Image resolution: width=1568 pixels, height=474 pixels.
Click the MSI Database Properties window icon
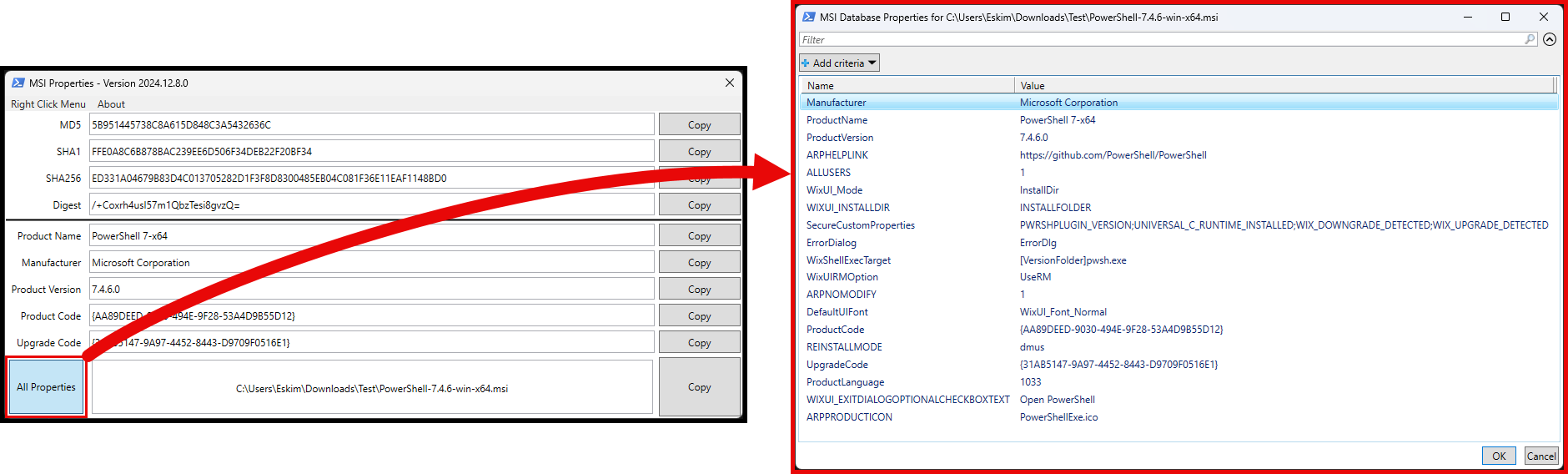808,17
